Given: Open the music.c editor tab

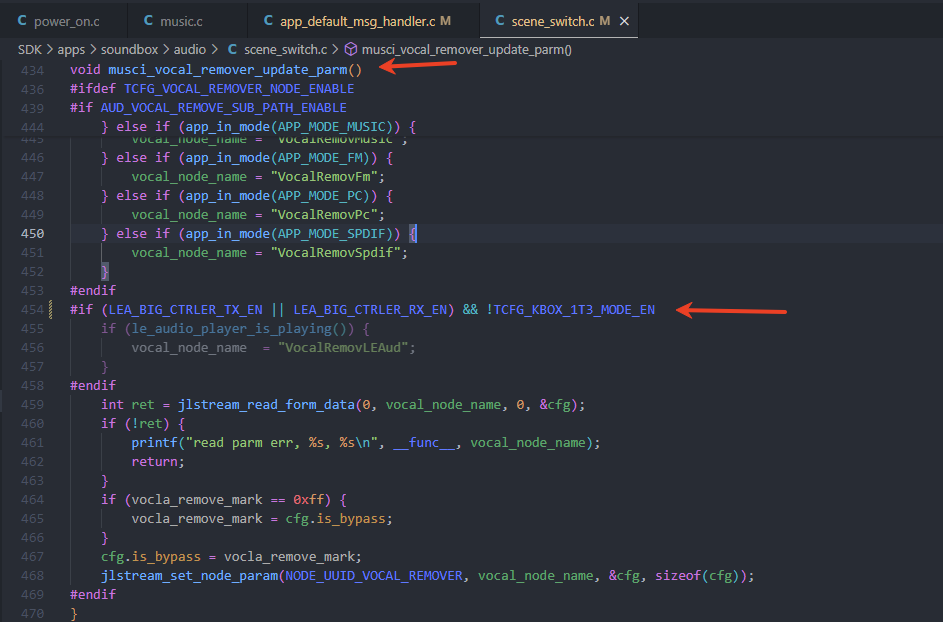Looking at the screenshot, I should click(187, 21).
